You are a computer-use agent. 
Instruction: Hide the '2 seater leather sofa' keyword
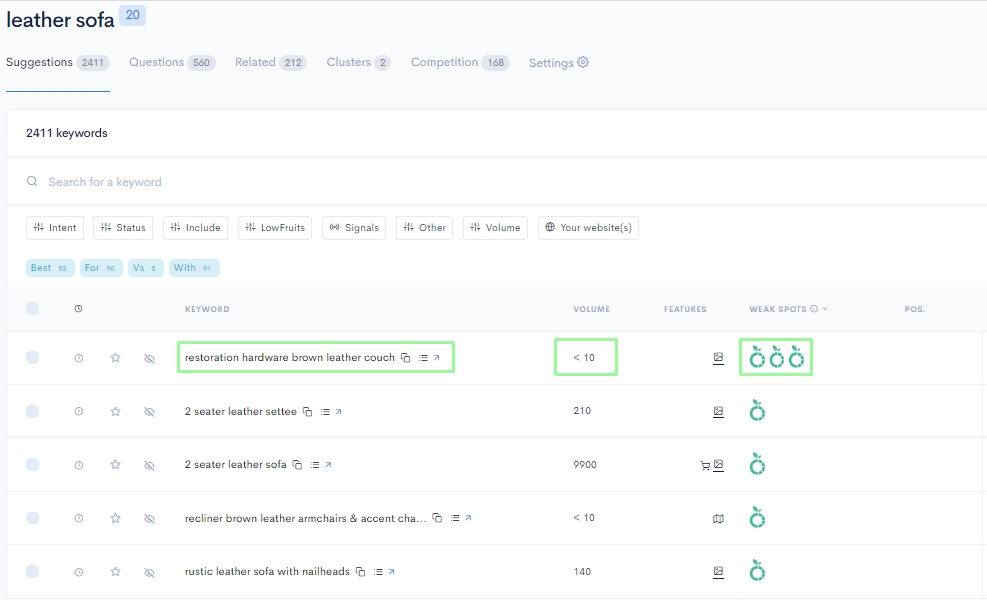tap(149, 465)
